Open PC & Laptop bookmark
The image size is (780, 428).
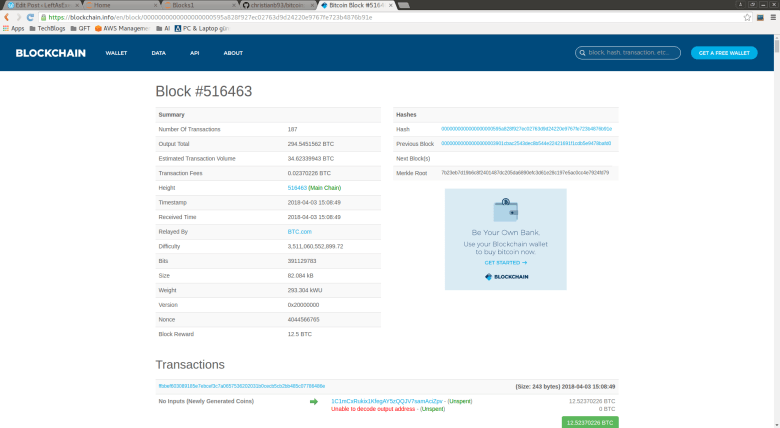[x=201, y=28]
